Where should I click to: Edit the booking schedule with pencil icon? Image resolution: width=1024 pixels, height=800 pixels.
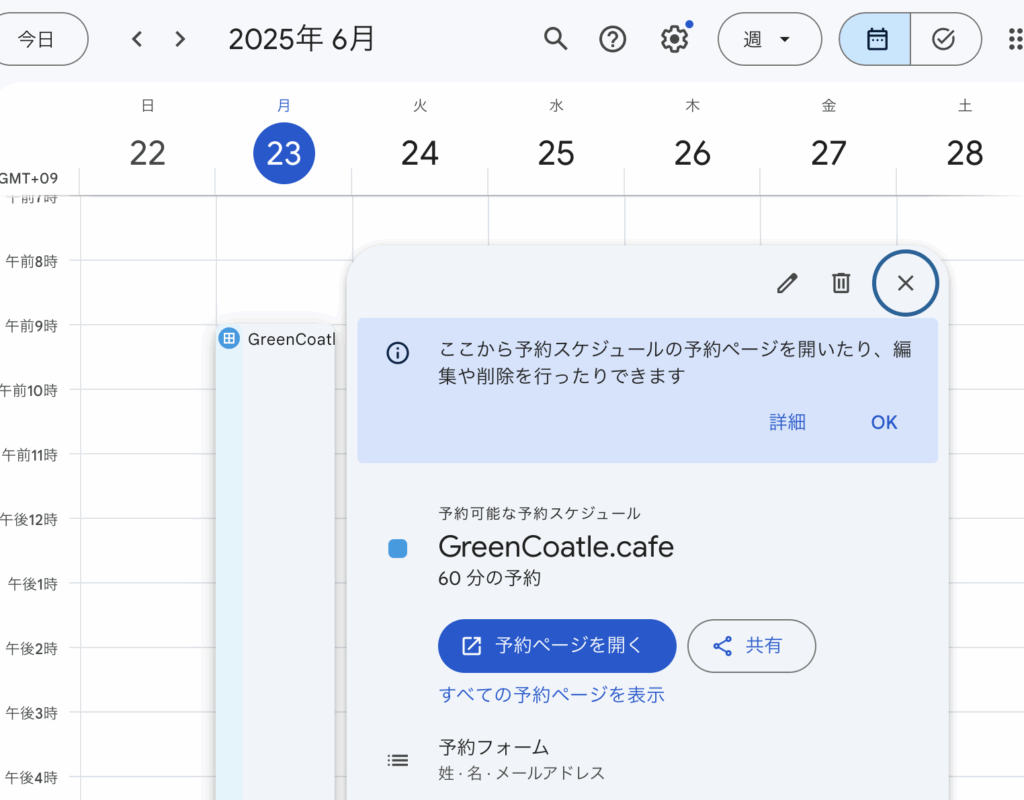click(787, 283)
